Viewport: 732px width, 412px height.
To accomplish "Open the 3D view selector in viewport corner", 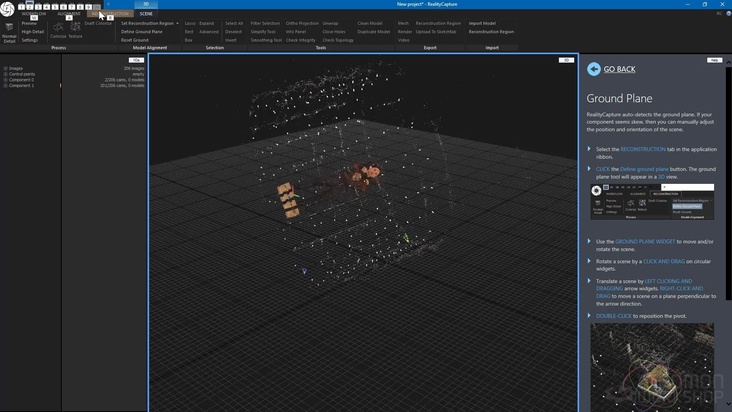I will pyautogui.click(x=566, y=60).
